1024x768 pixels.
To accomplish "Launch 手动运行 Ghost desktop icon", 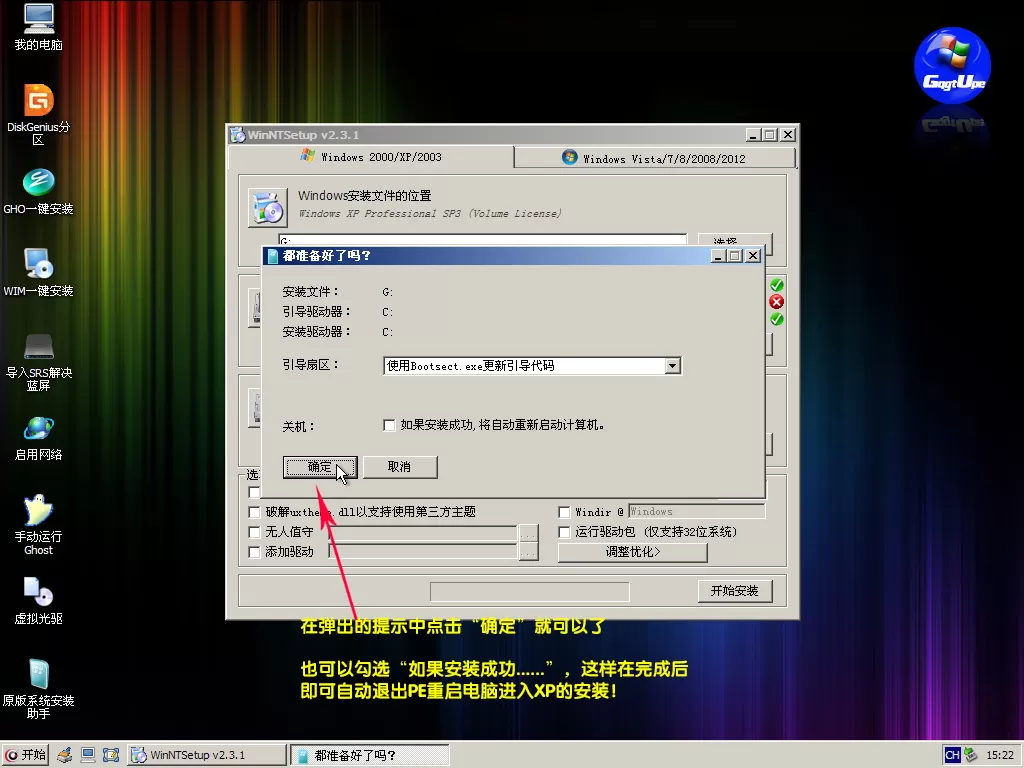I will (38, 511).
